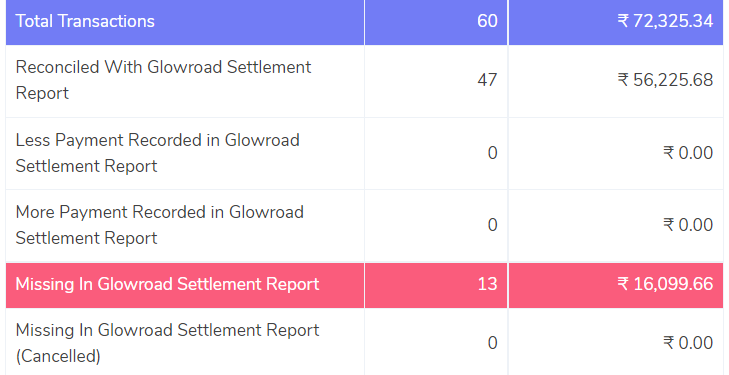The width and height of the screenshot is (729, 375).
Task: Click the rupee symbol in the total amount
Action: (x=623, y=21)
